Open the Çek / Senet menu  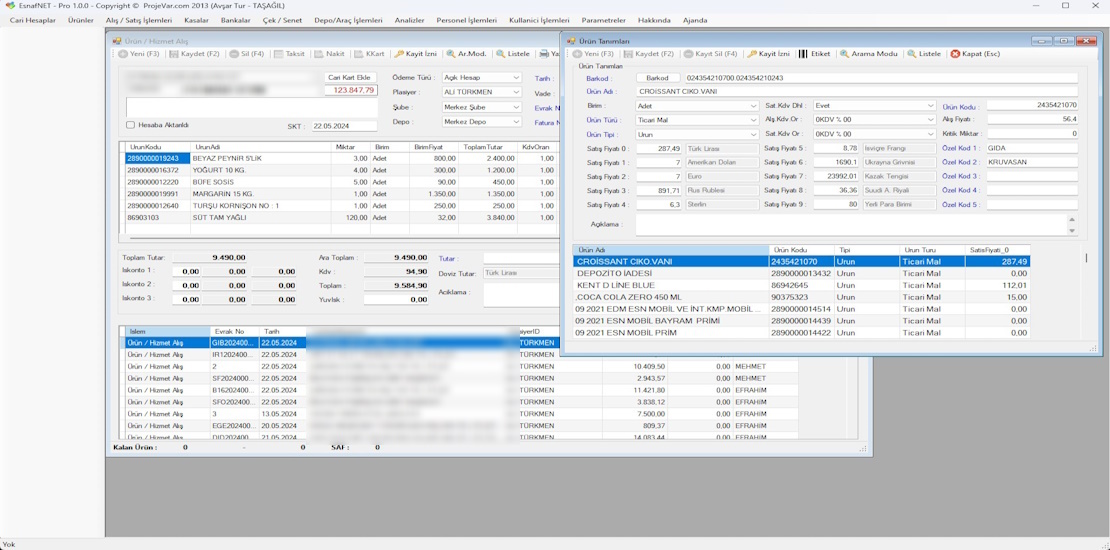(282, 21)
